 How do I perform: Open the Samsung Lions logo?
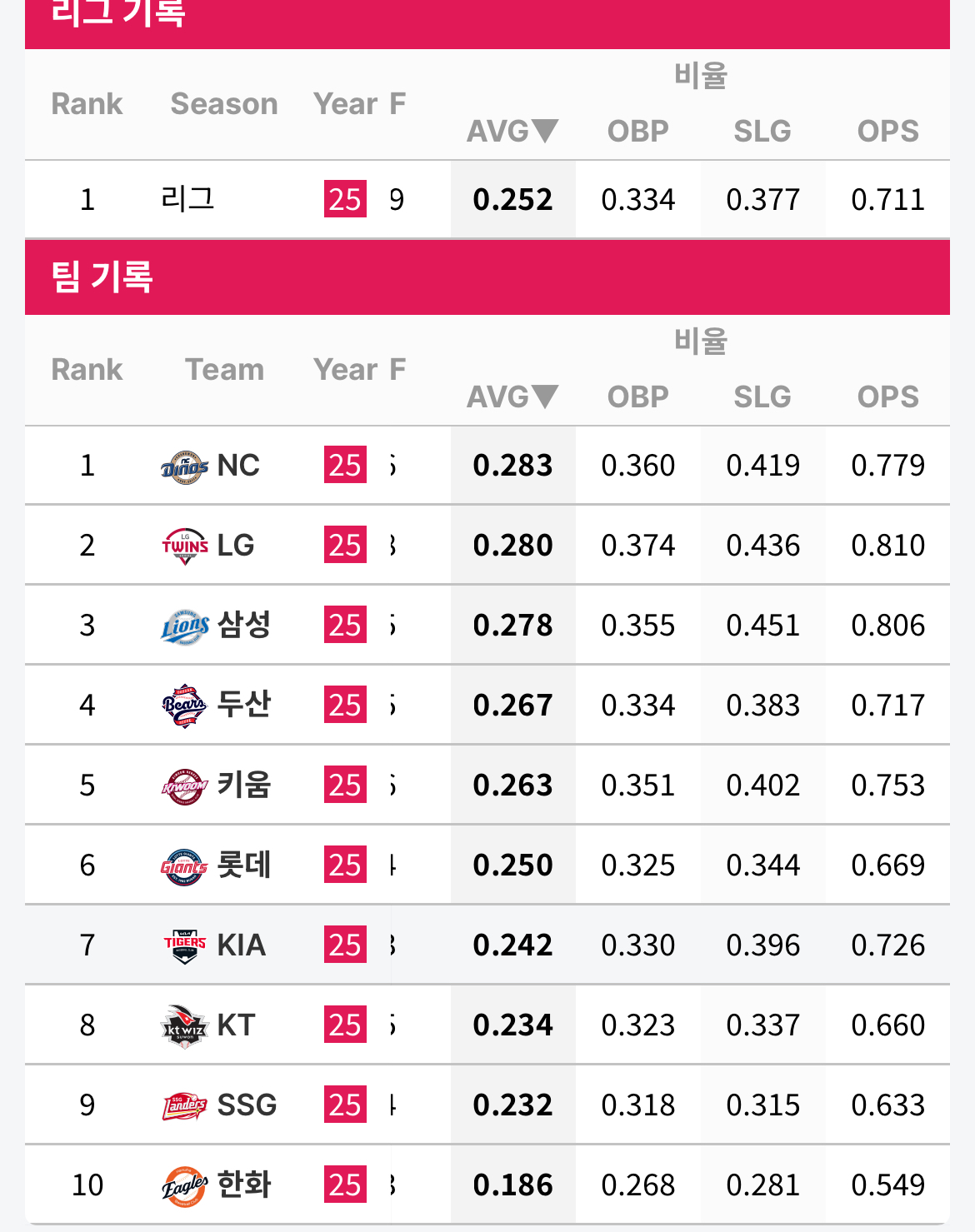point(184,626)
